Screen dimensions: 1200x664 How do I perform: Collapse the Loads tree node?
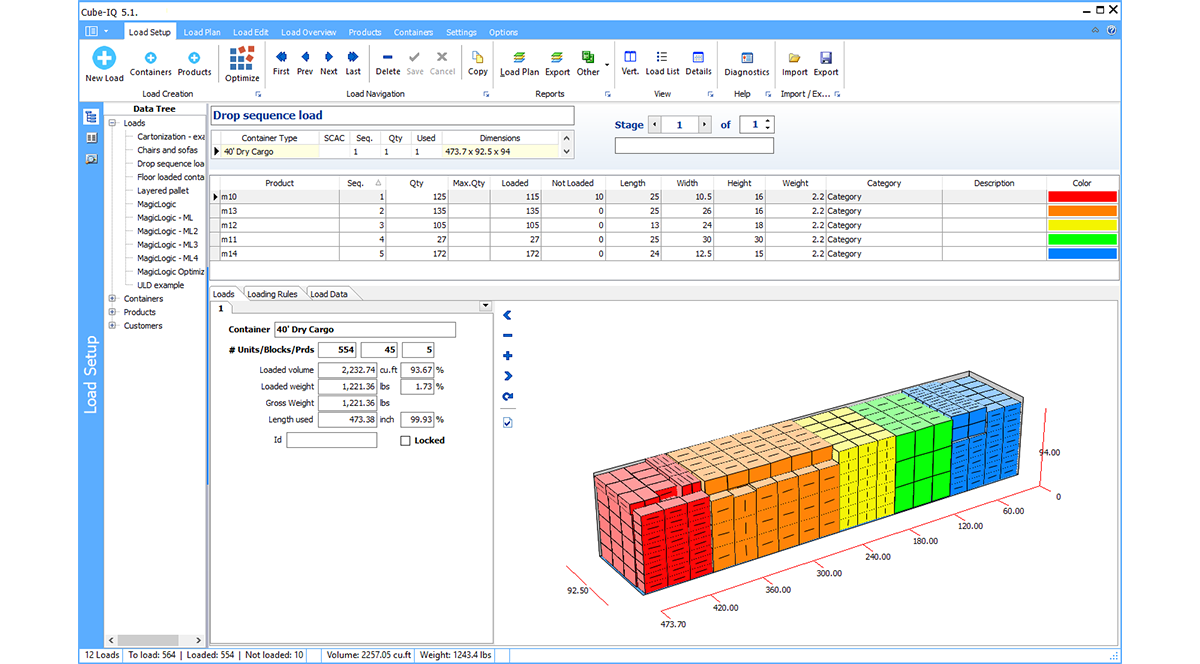click(x=112, y=123)
